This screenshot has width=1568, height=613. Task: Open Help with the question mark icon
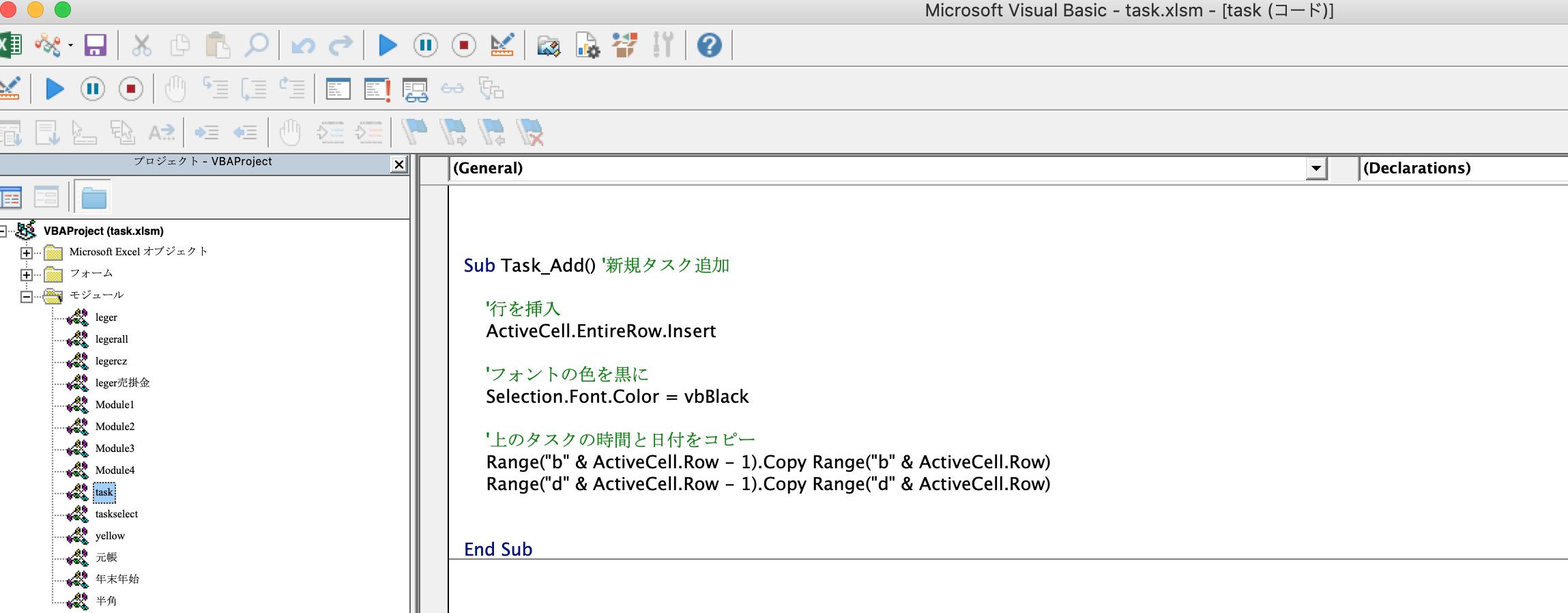[x=709, y=46]
